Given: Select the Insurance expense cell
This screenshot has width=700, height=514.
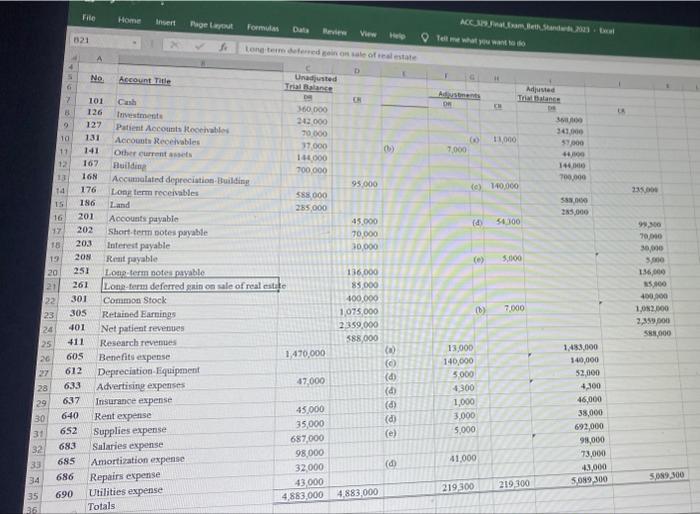Looking at the screenshot, I should tap(133, 401).
